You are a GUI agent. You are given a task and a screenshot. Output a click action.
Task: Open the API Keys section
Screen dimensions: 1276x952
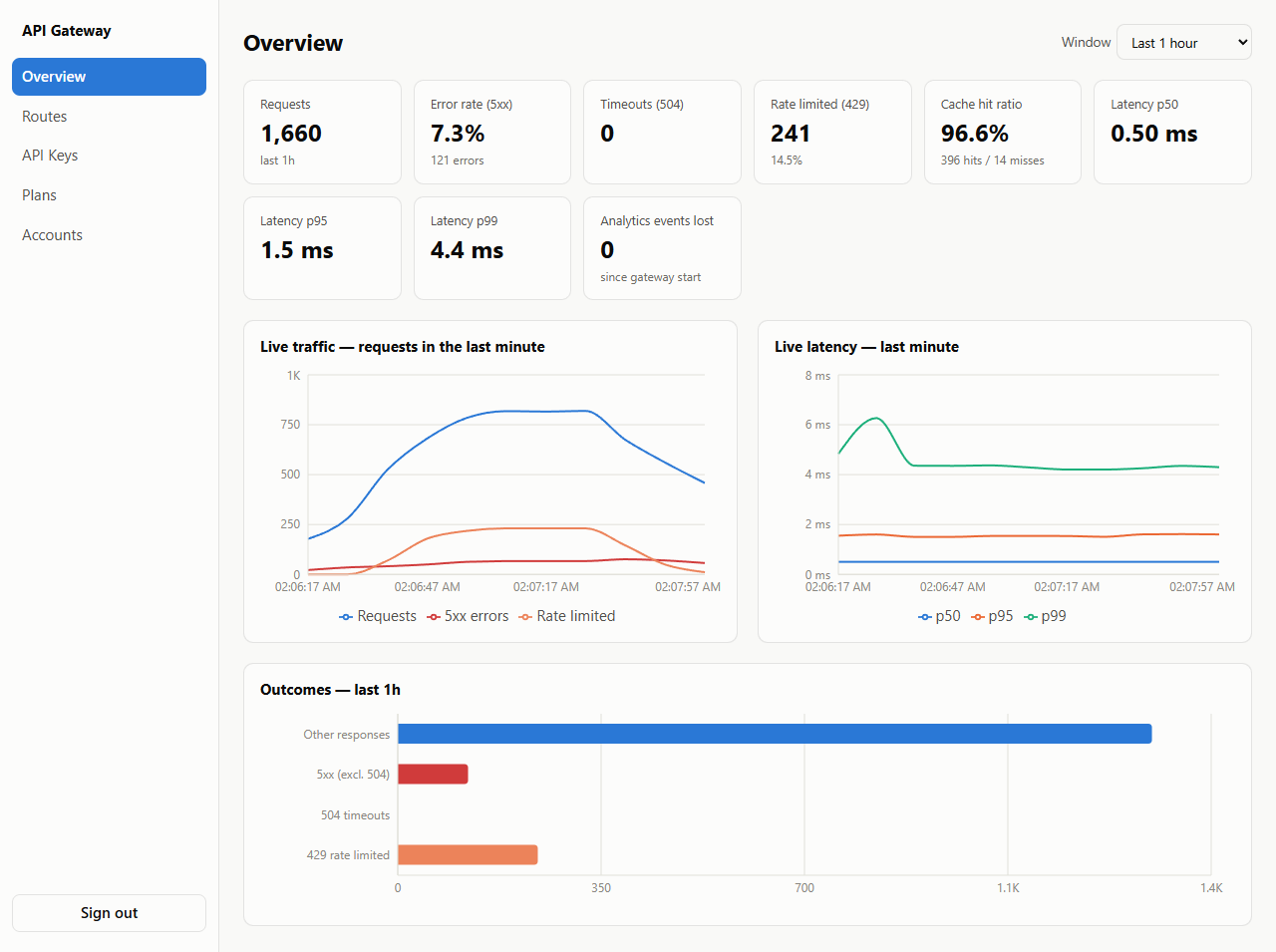point(109,156)
